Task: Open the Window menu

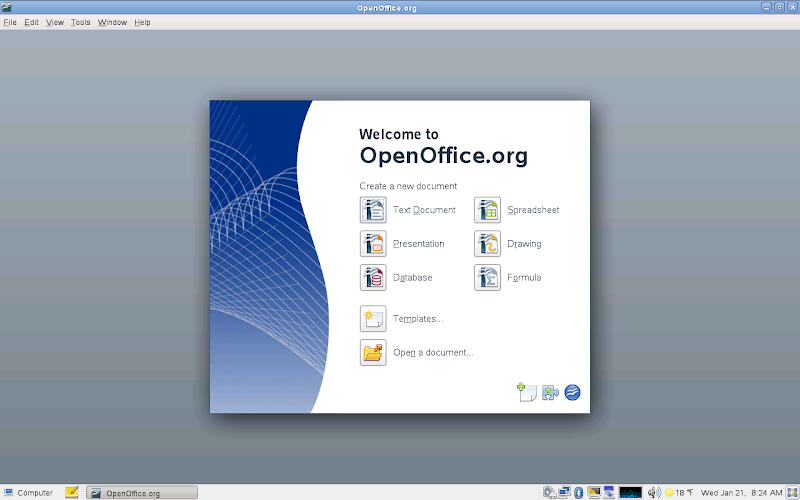Action: coord(112,22)
